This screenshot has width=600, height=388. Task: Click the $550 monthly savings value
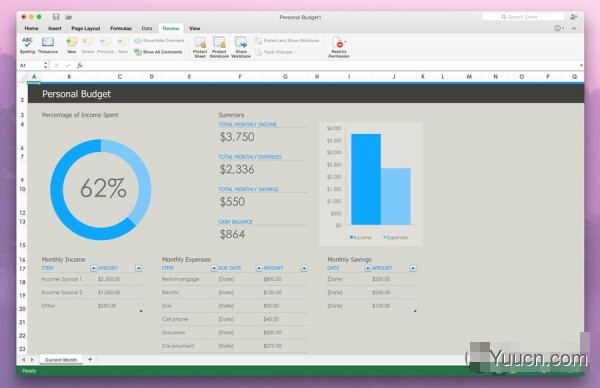click(232, 202)
